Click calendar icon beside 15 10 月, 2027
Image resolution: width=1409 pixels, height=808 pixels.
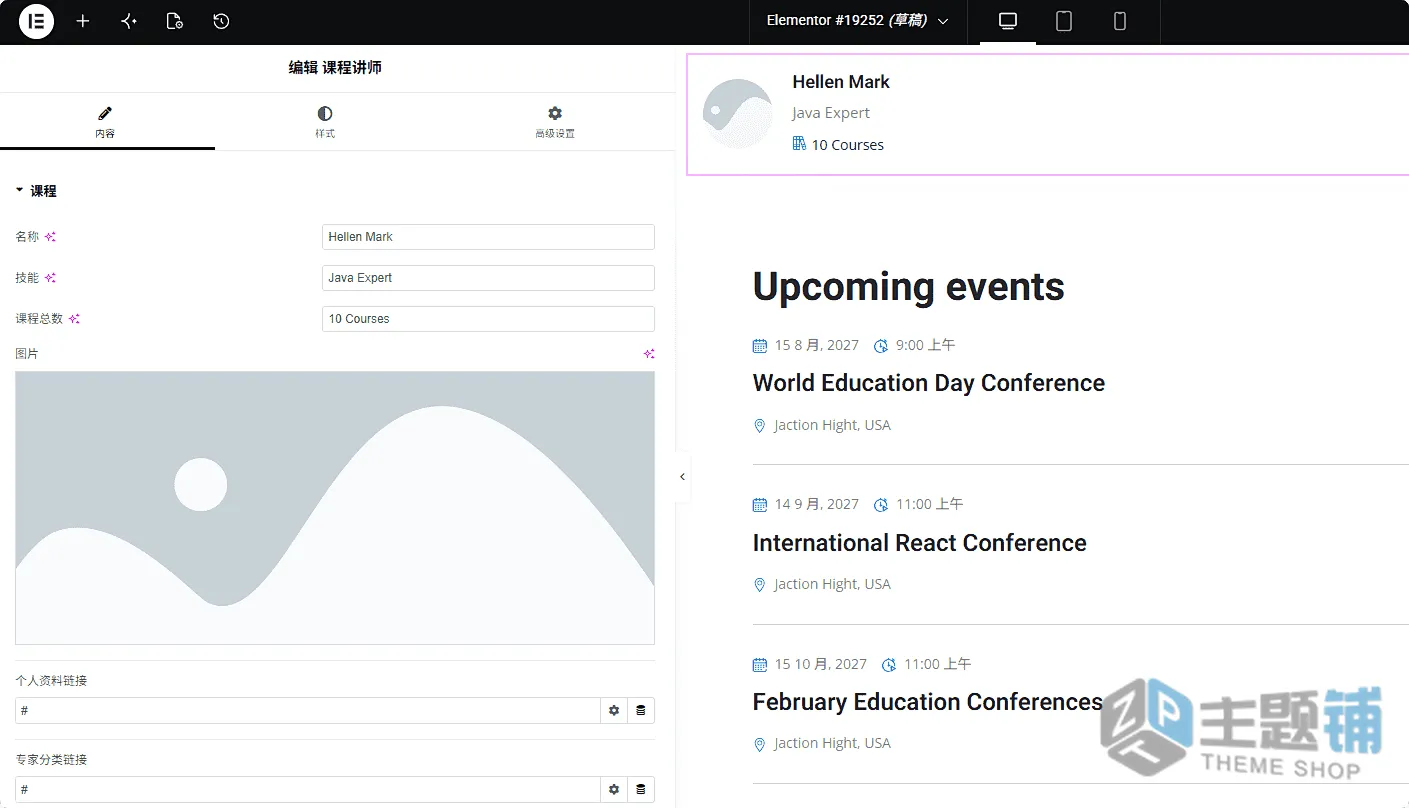point(760,665)
